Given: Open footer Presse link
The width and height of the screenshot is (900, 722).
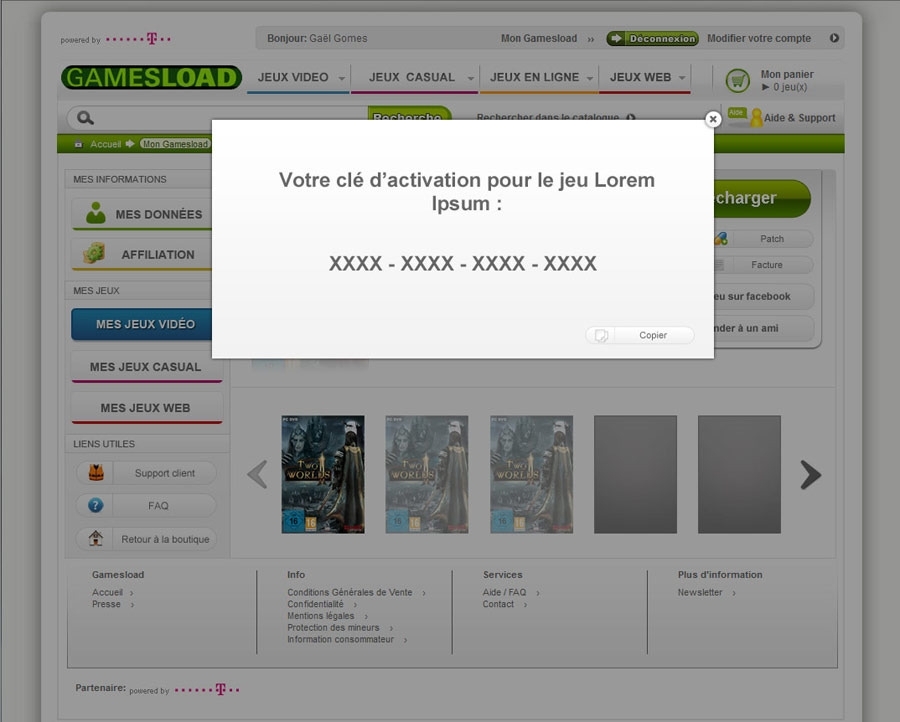Looking at the screenshot, I should [106, 604].
